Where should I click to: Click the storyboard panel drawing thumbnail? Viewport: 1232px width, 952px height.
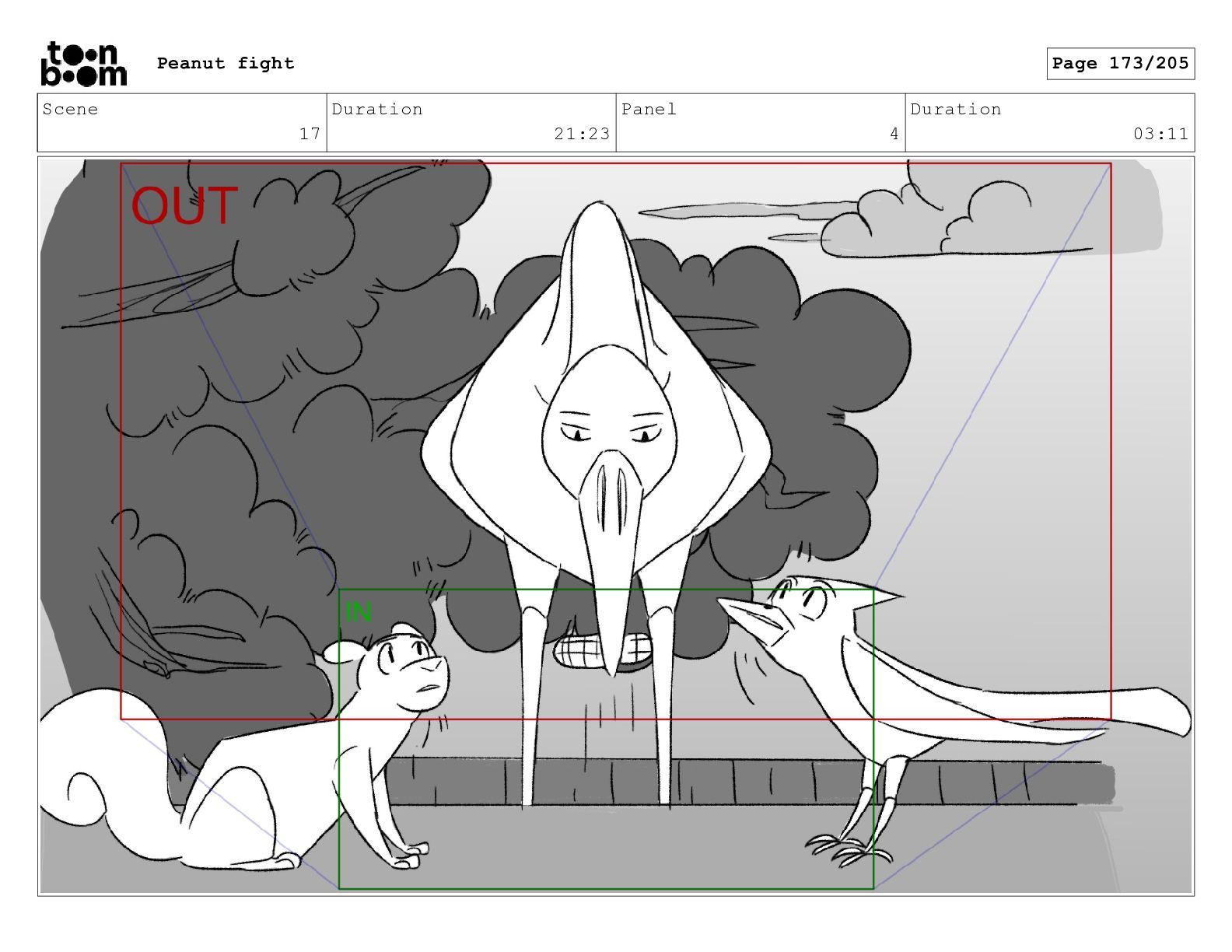point(616,527)
